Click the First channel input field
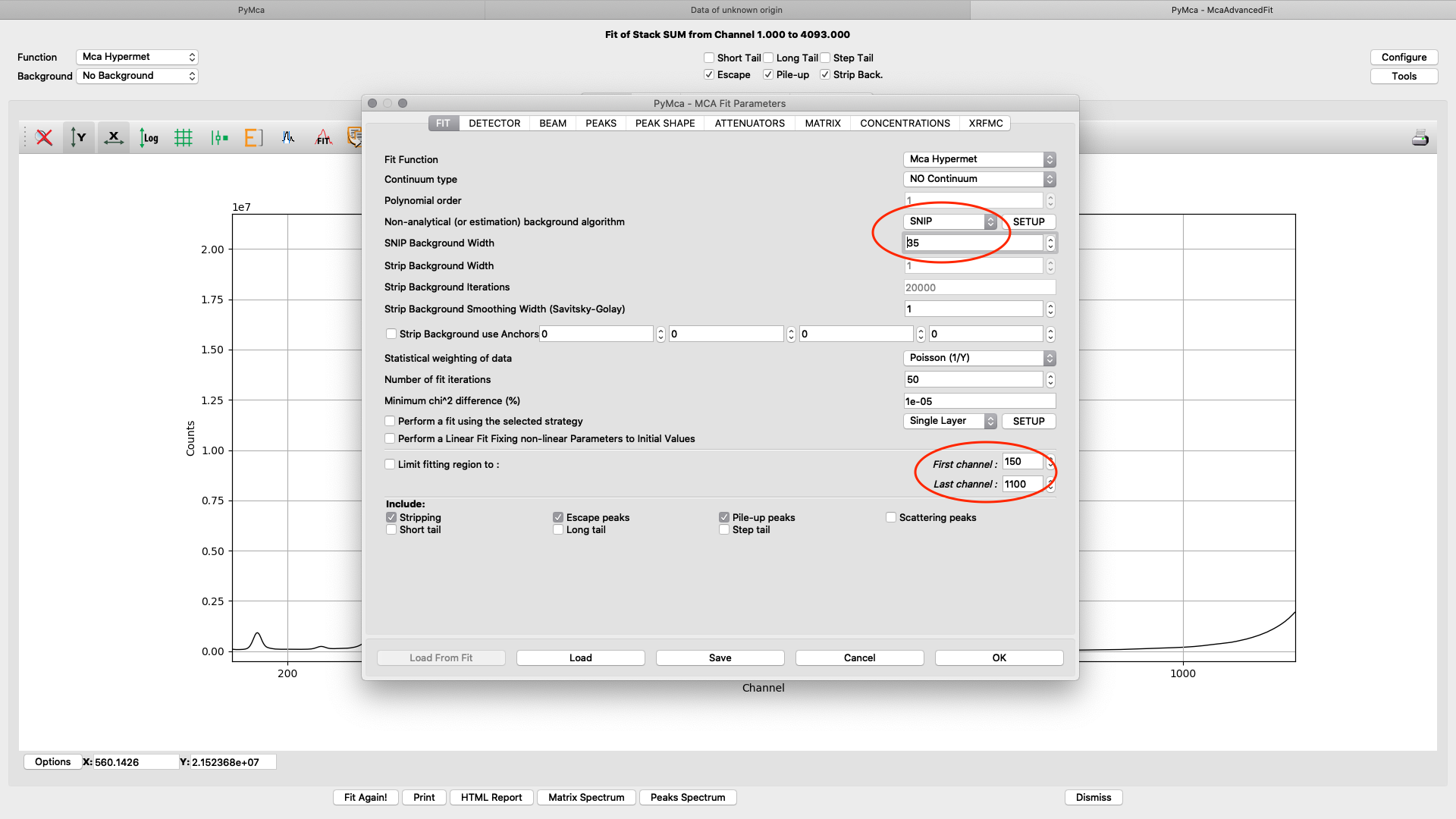 click(1023, 461)
